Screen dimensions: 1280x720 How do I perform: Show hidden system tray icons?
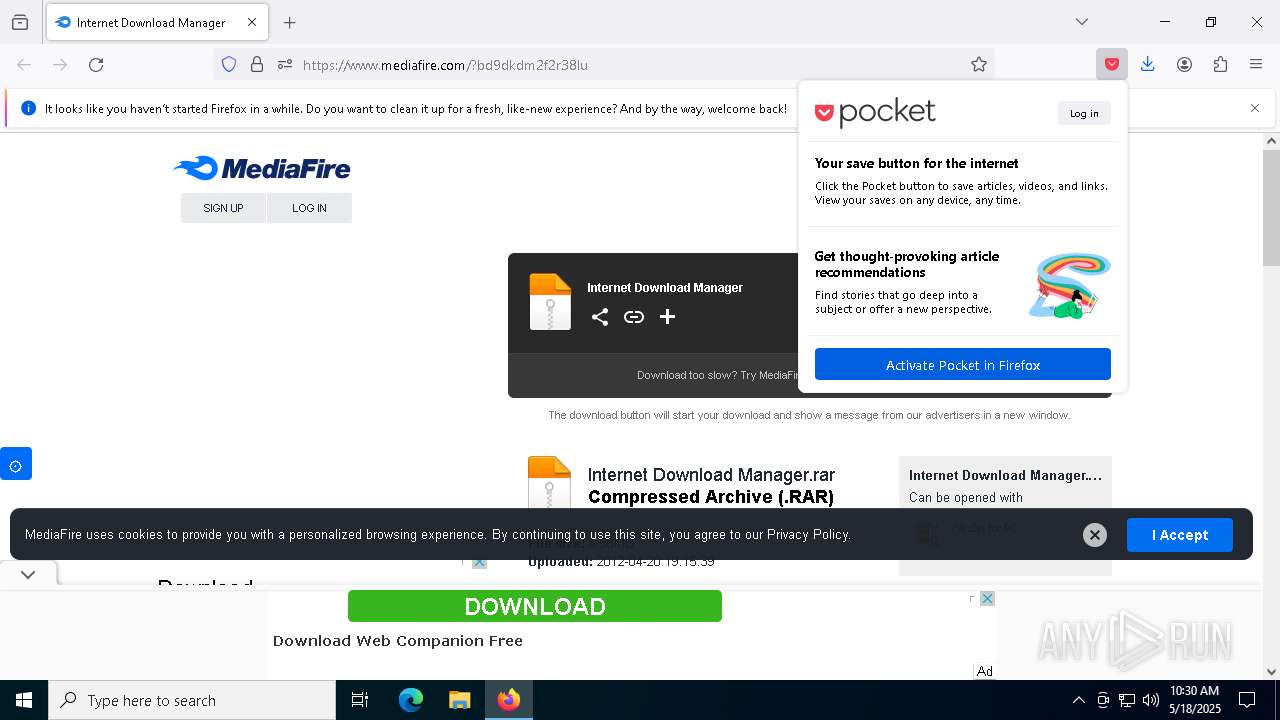click(1078, 700)
